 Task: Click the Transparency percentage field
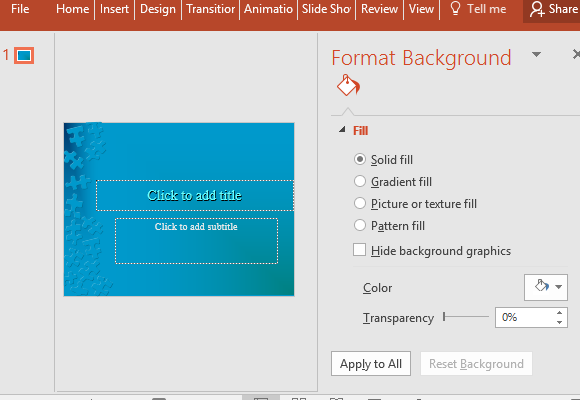pos(525,317)
